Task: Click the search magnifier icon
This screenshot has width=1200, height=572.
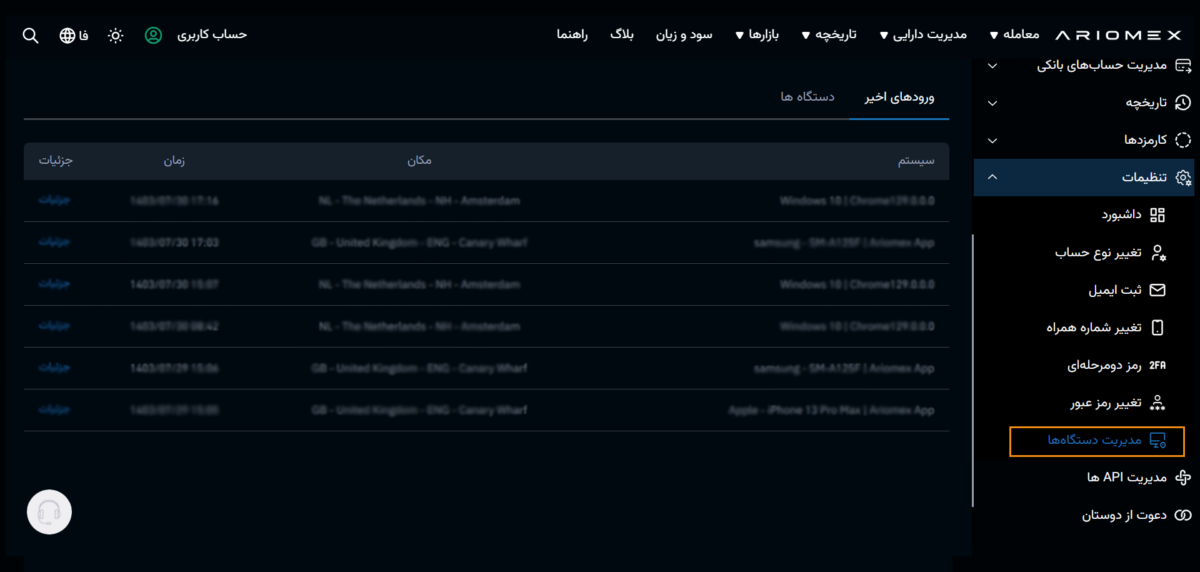Action: click(30, 35)
